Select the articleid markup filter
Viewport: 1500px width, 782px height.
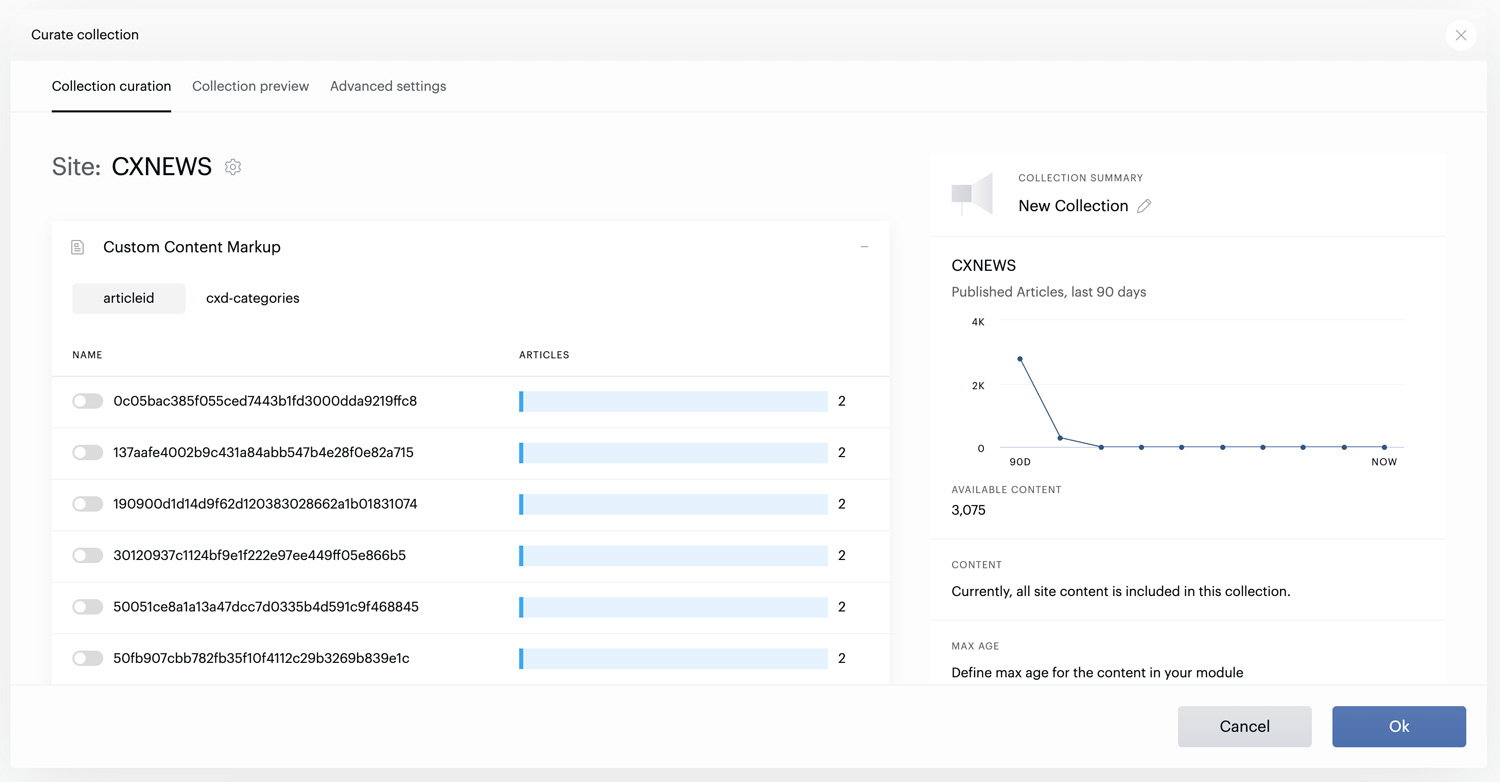pos(129,298)
